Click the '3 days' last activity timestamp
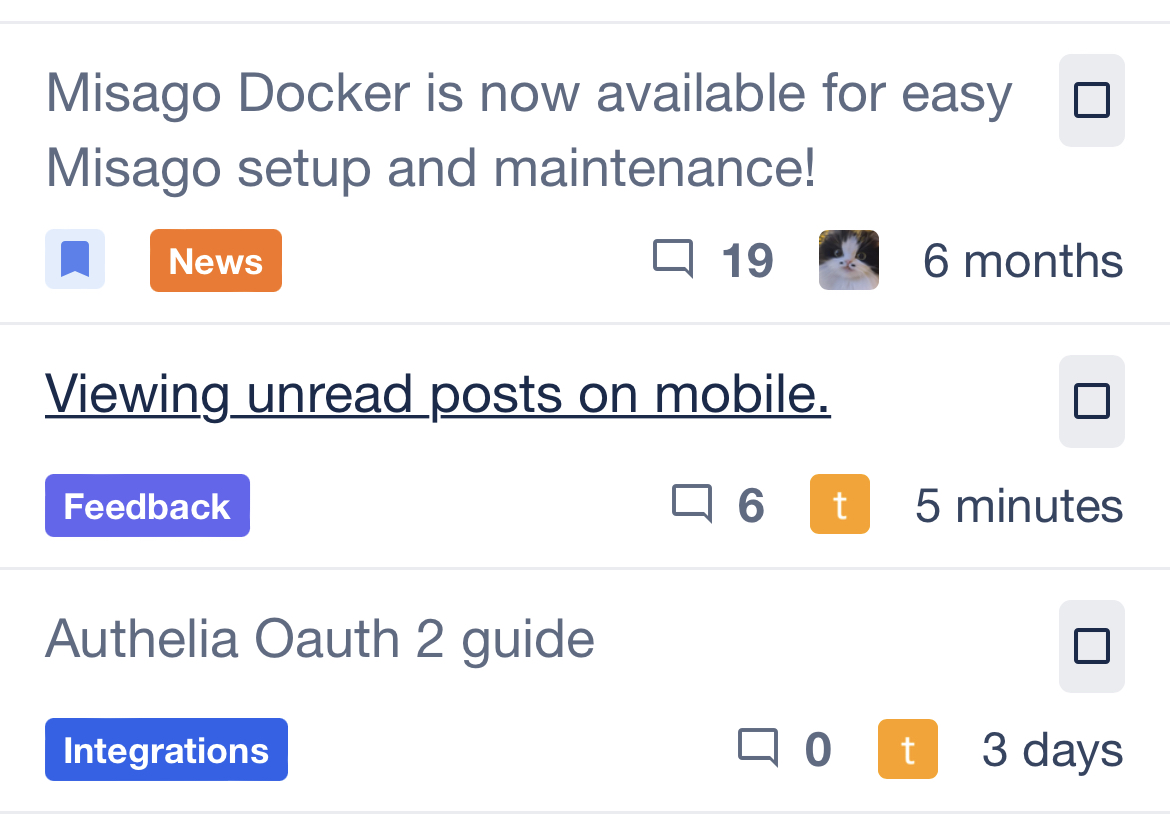This screenshot has width=1170, height=837. [1052, 750]
